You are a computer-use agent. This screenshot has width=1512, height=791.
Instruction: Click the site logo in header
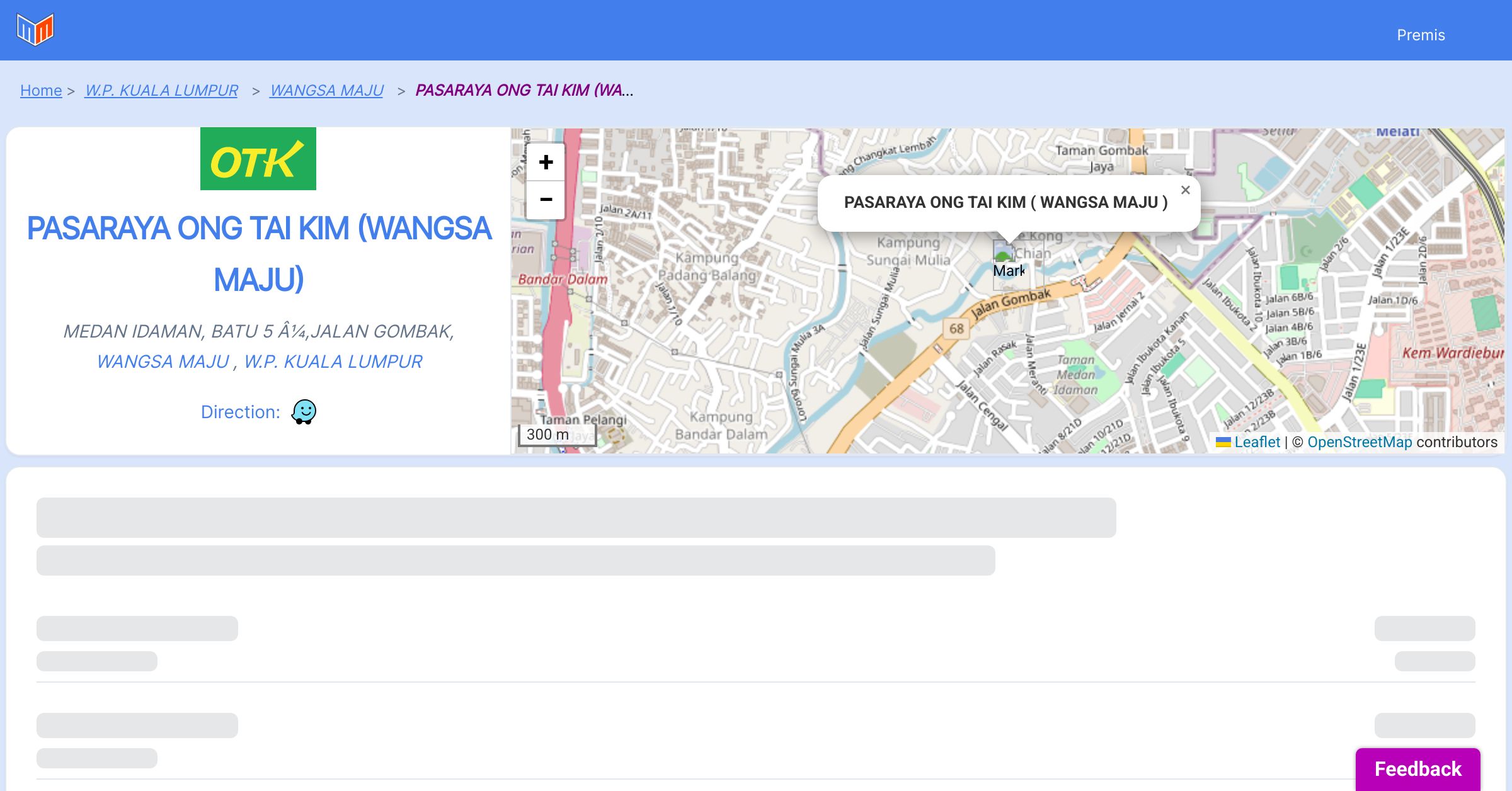pos(35,30)
